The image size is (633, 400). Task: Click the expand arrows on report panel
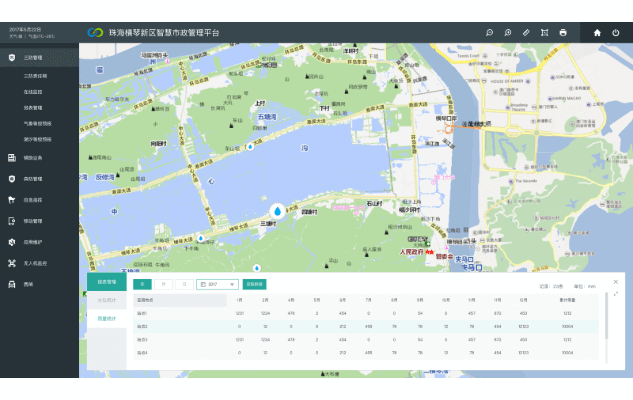(x=615, y=293)
